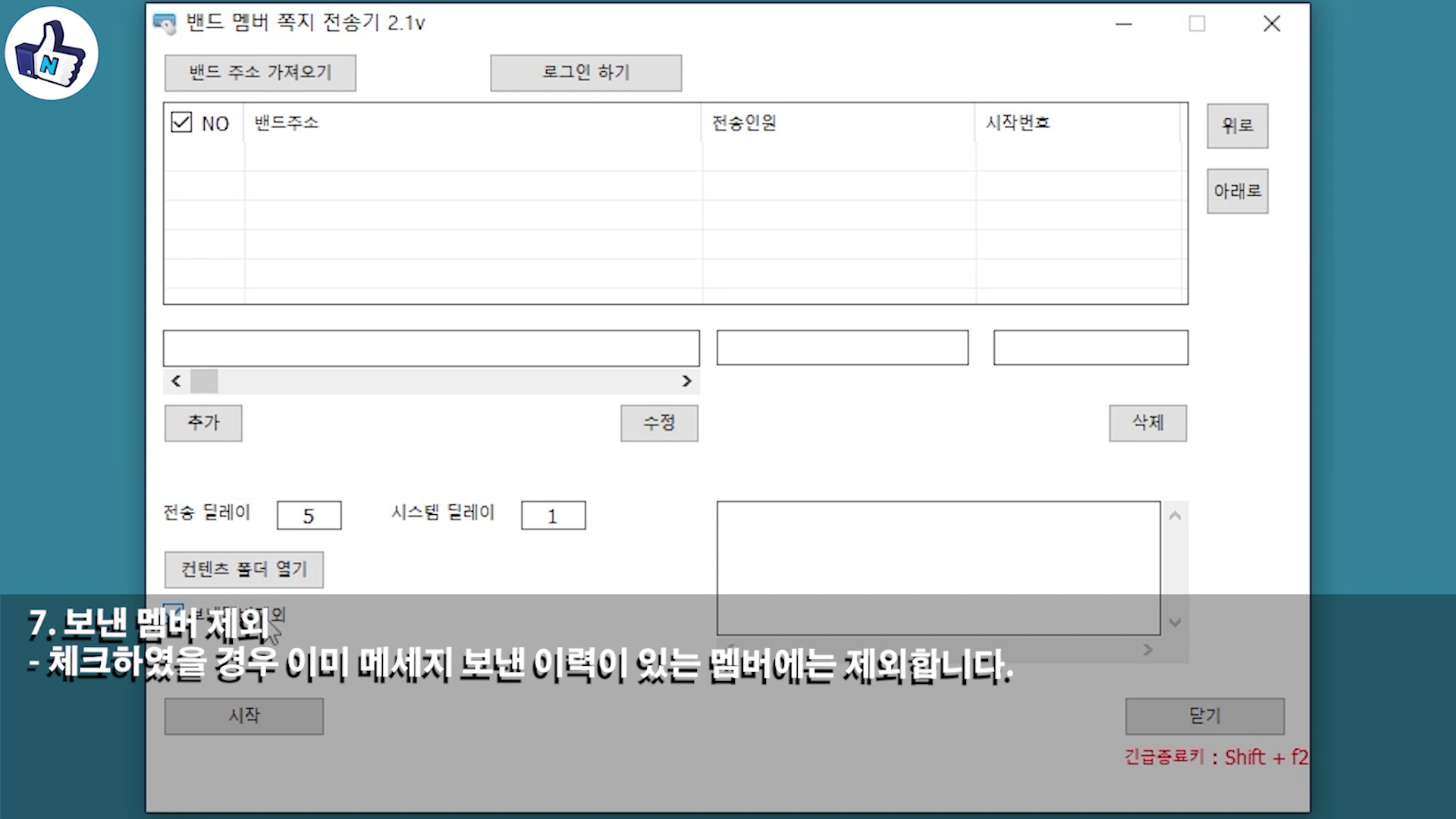Move item down with 아래로 button
Image resolution: width=1456 pixels, height=819 pixels.
click(1237, 191)
